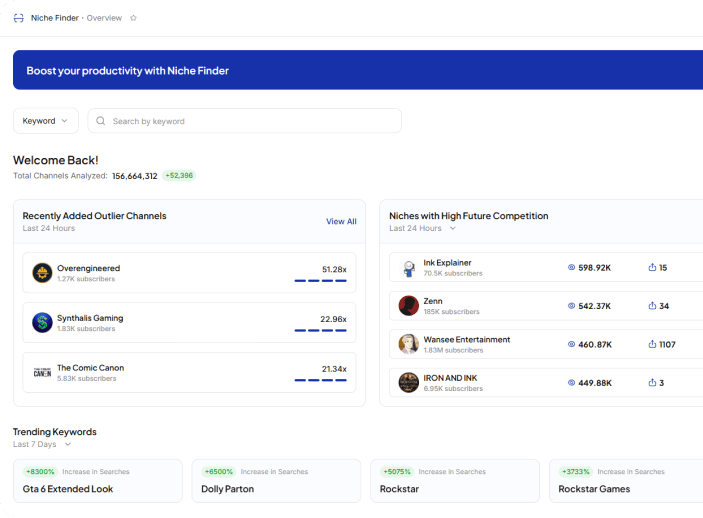Click the upload icon for Zenn
This screenshot has height=518, width=703.
click(652, 306)
